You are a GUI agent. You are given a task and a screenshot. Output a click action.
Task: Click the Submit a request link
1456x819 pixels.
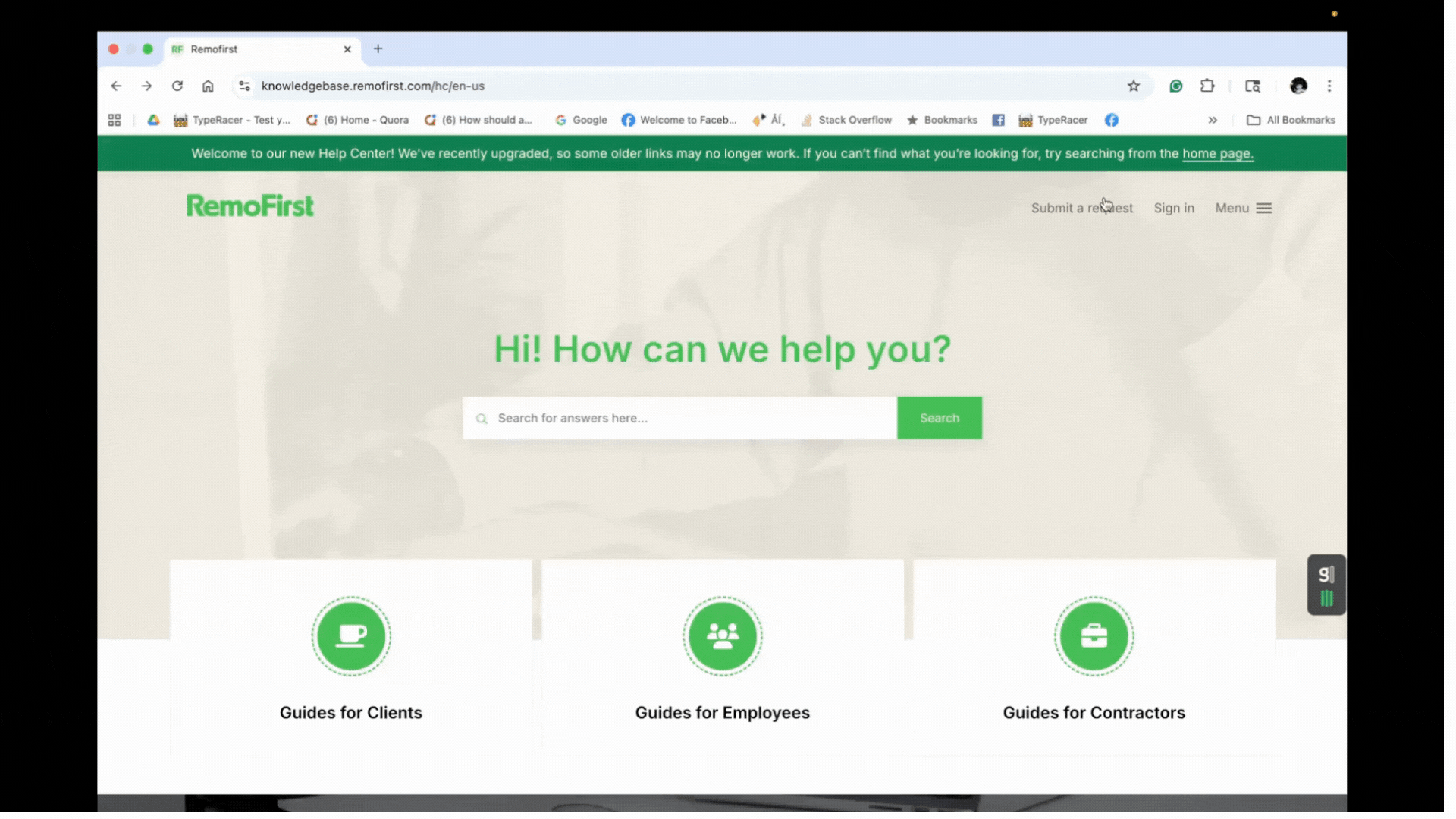click(1081, 208)
